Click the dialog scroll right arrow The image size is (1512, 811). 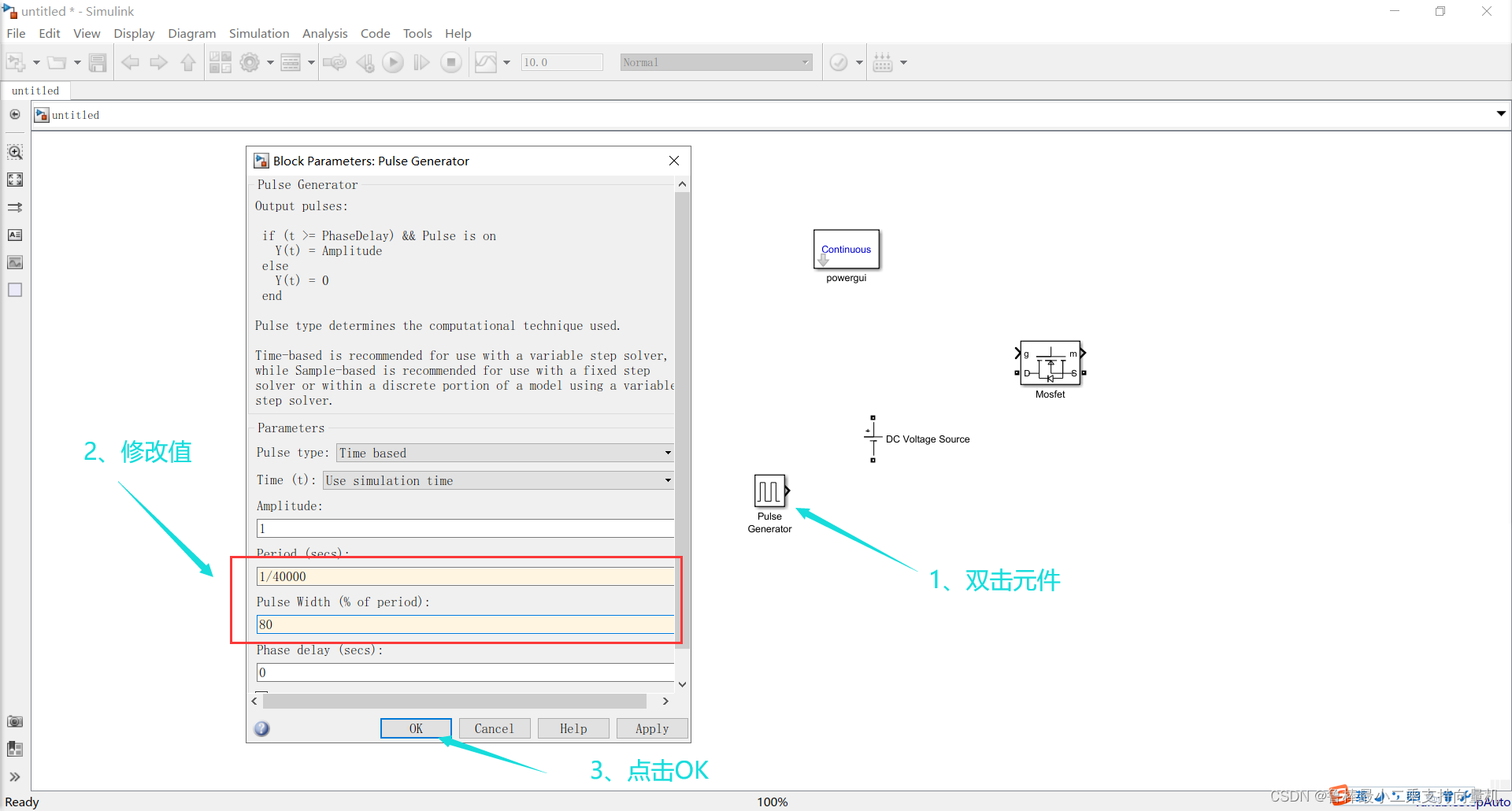665,701
